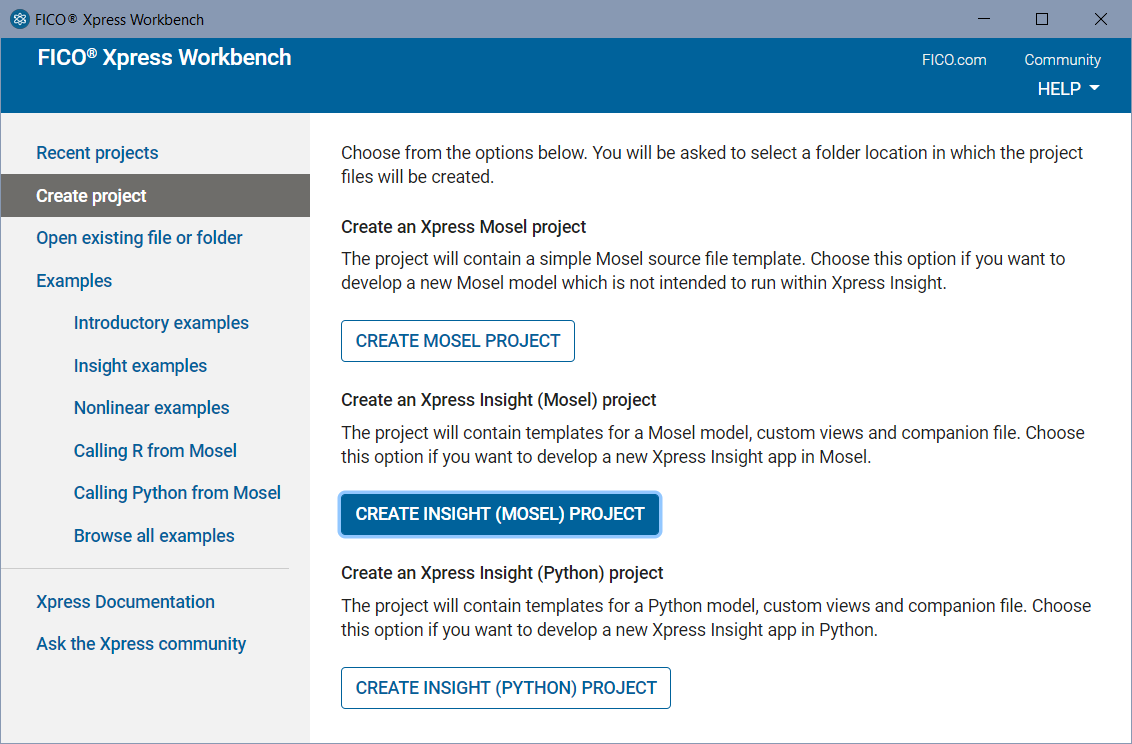Select the Create project sidebar item

coord(91,196)
